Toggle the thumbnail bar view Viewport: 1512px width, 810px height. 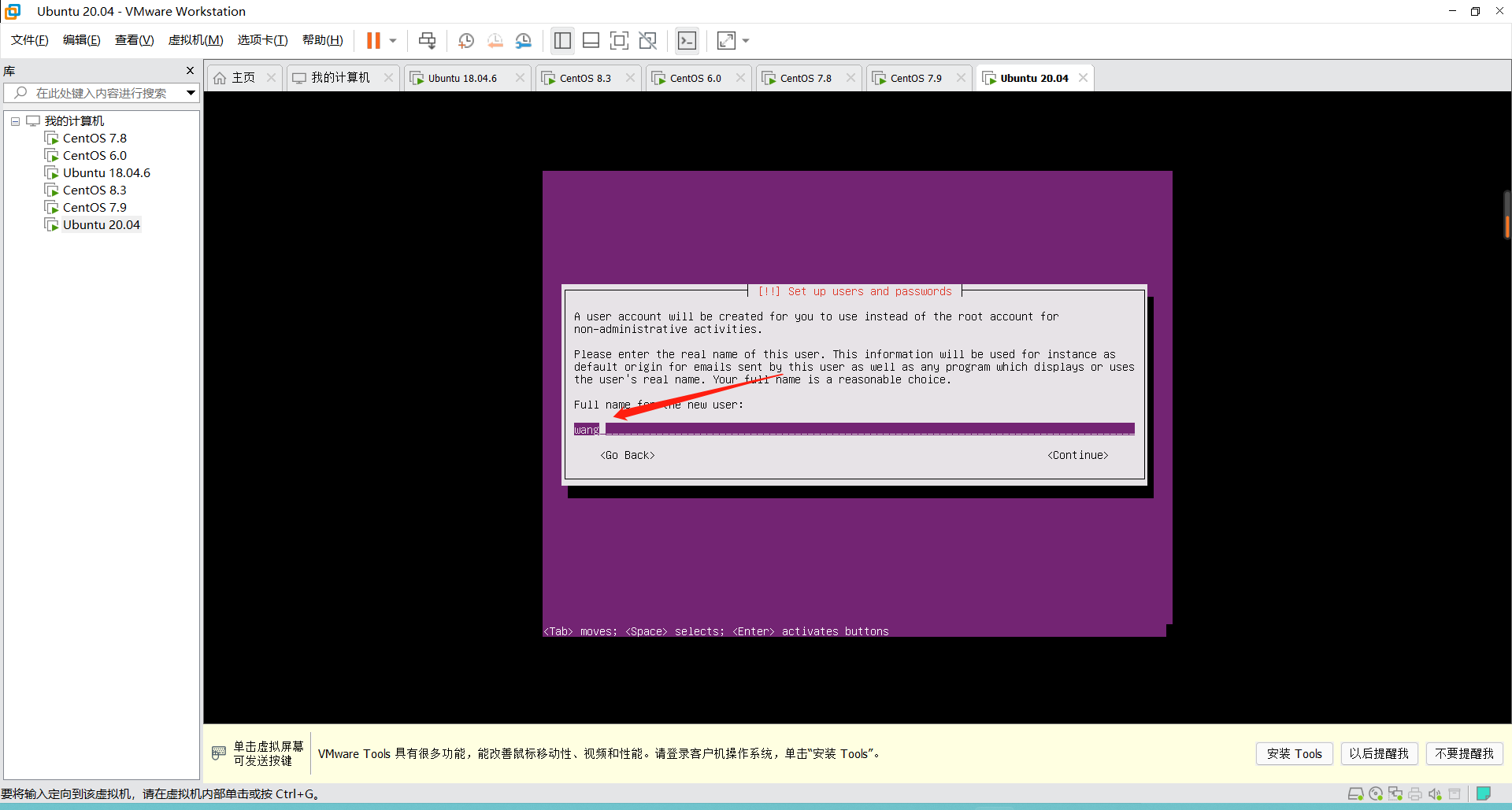pos(591,40)
